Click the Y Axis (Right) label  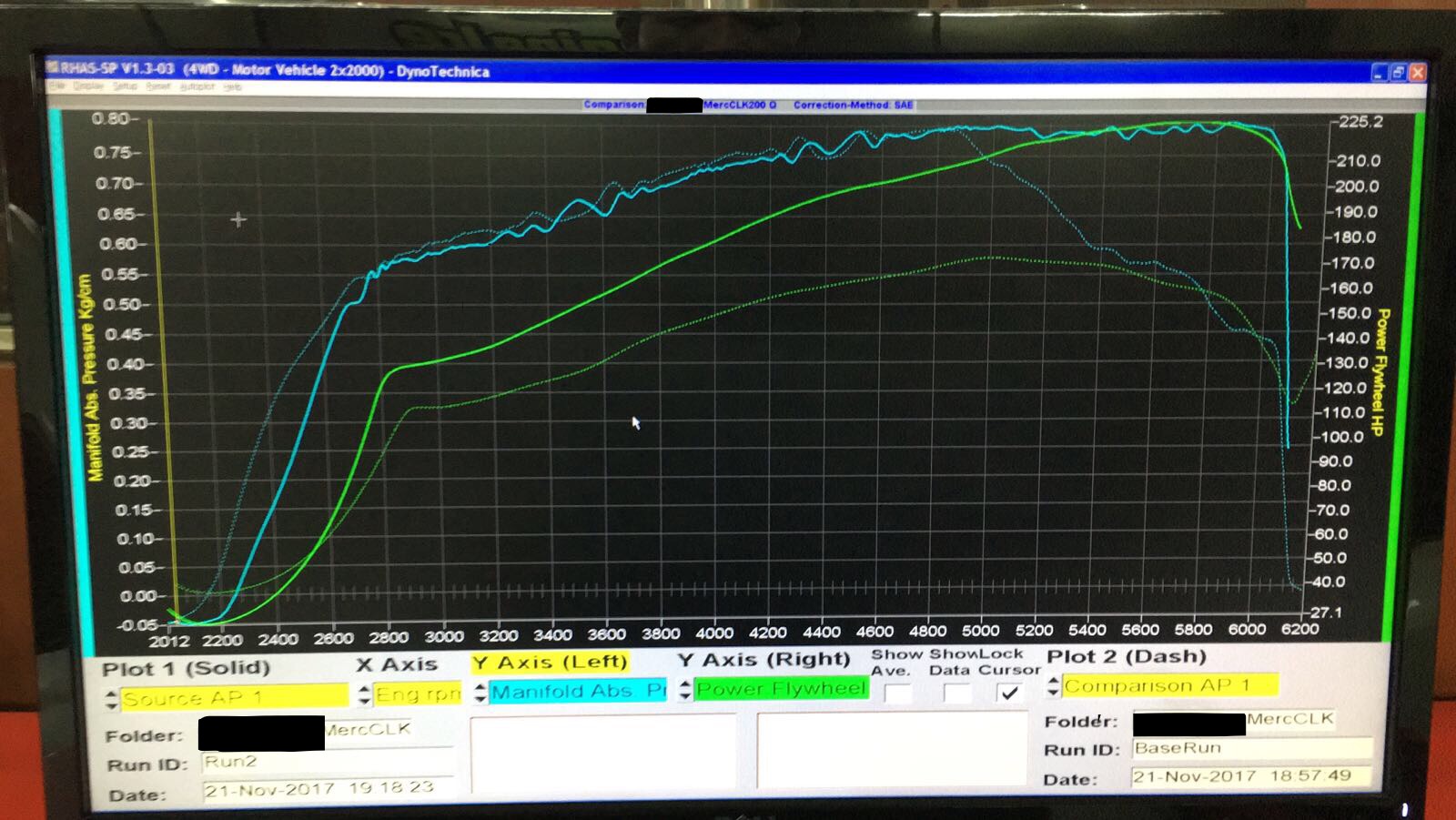(x=764, y=660)
